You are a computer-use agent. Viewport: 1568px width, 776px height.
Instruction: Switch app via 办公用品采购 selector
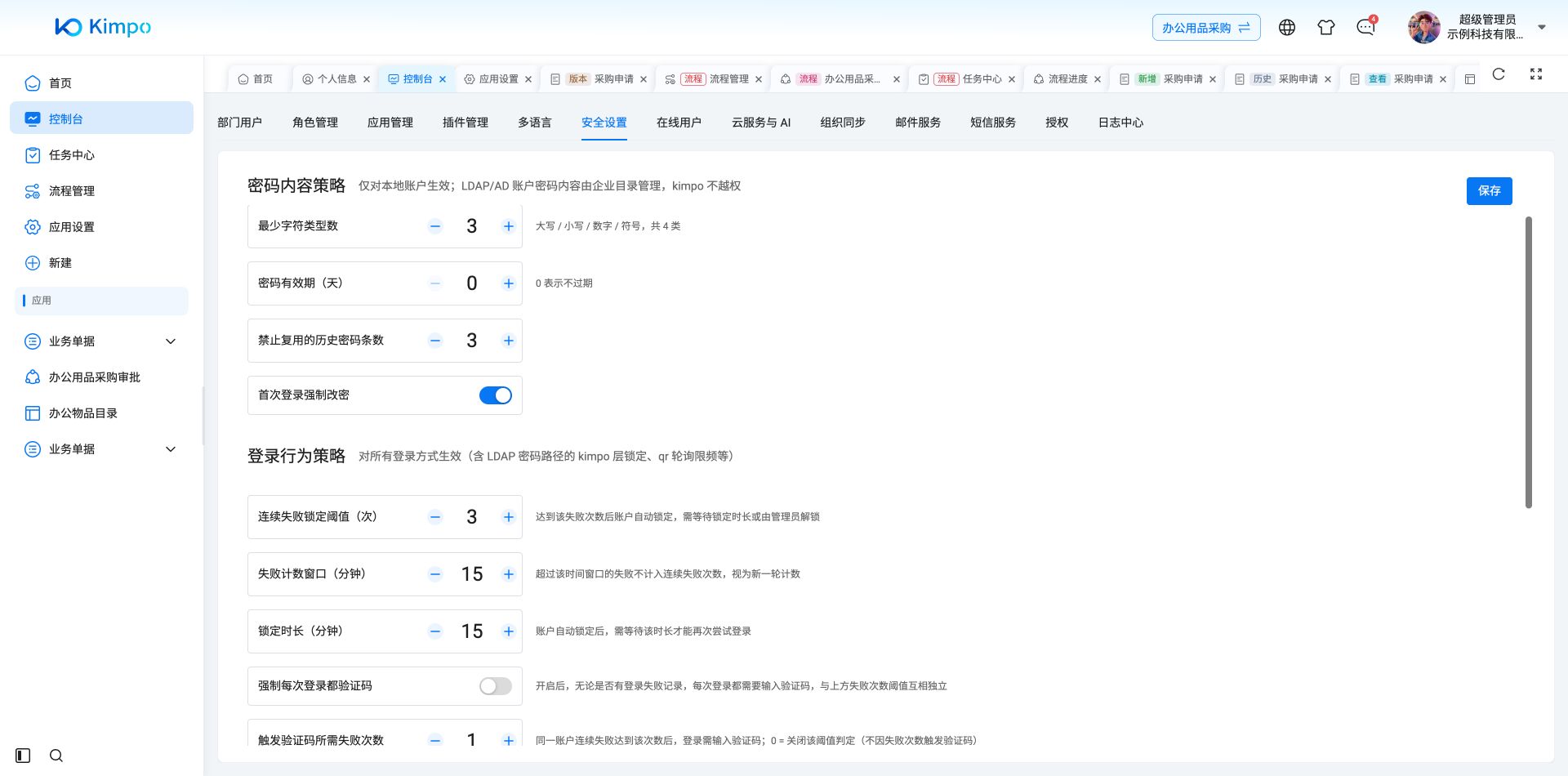(1206, 28)
